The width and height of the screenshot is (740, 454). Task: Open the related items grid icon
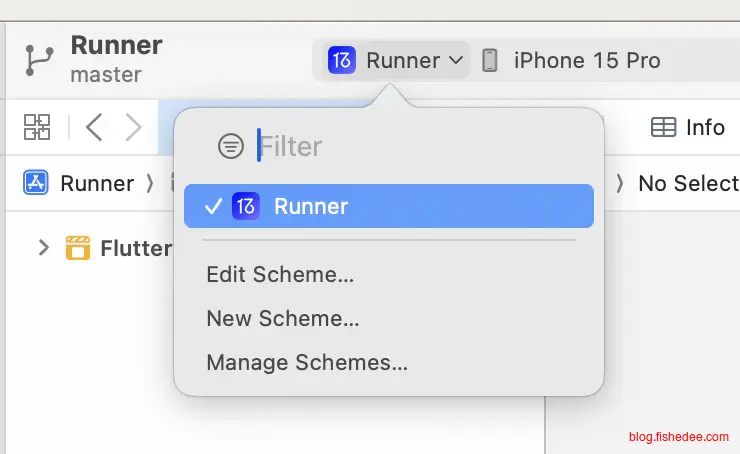(x=37, y=127)
